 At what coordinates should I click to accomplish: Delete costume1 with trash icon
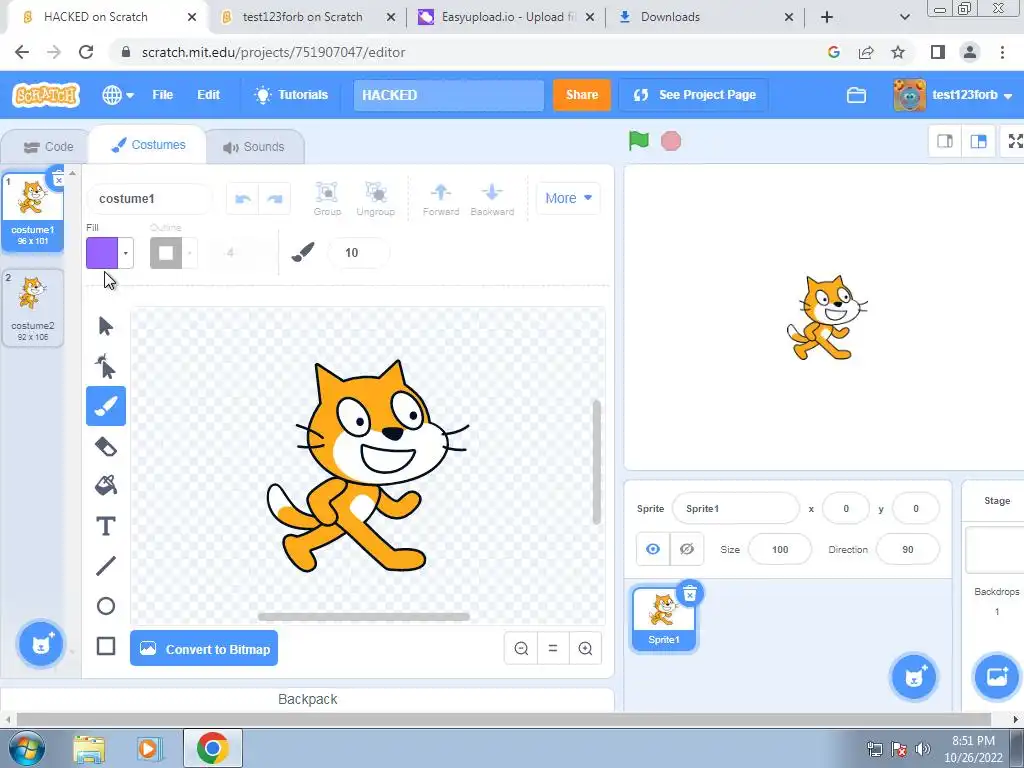[x=58, y=179]
